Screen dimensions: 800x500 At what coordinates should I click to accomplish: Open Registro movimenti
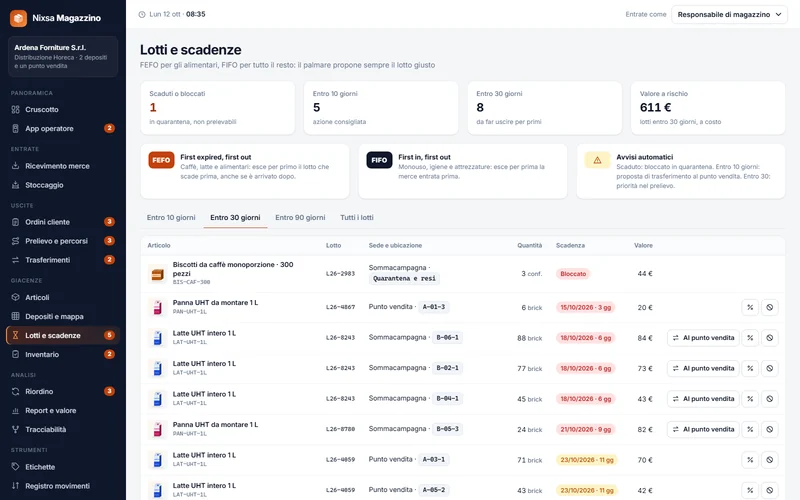click(x=63, y=486)
